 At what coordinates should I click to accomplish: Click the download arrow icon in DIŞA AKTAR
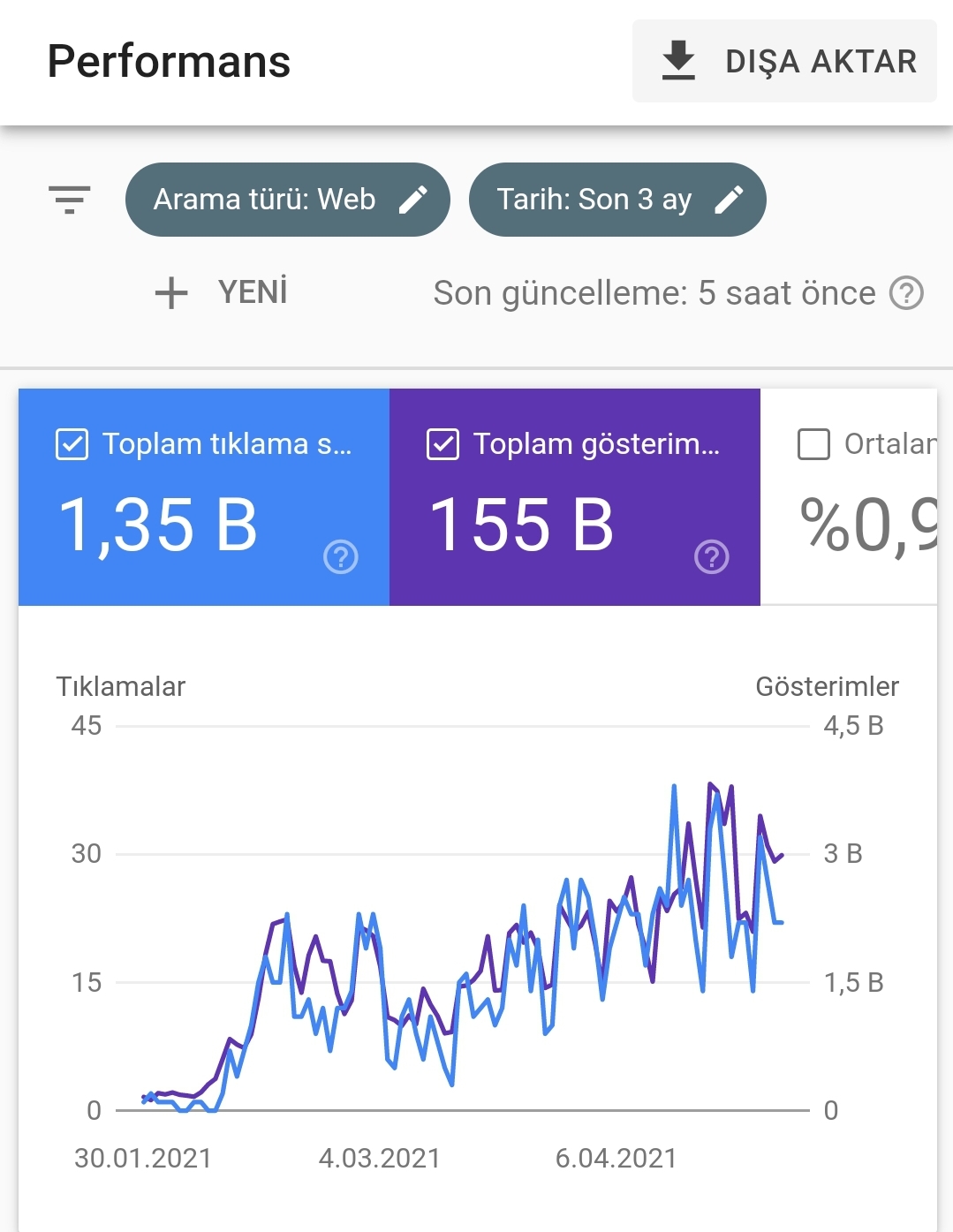point(678,60)
